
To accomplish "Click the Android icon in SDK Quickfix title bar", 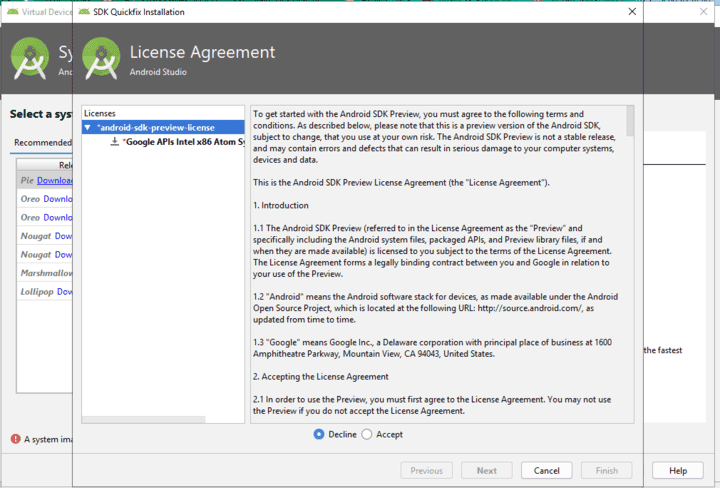I will click(84, 11).
